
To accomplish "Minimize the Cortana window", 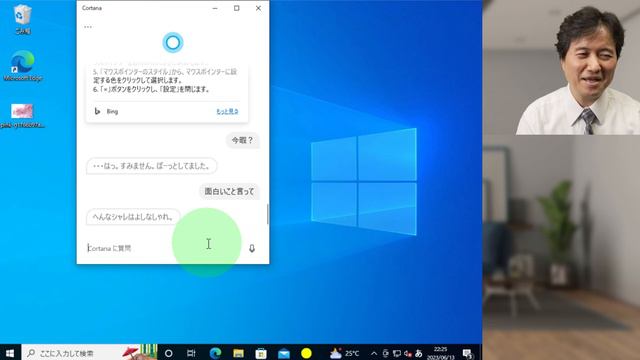I will point(215,8).
